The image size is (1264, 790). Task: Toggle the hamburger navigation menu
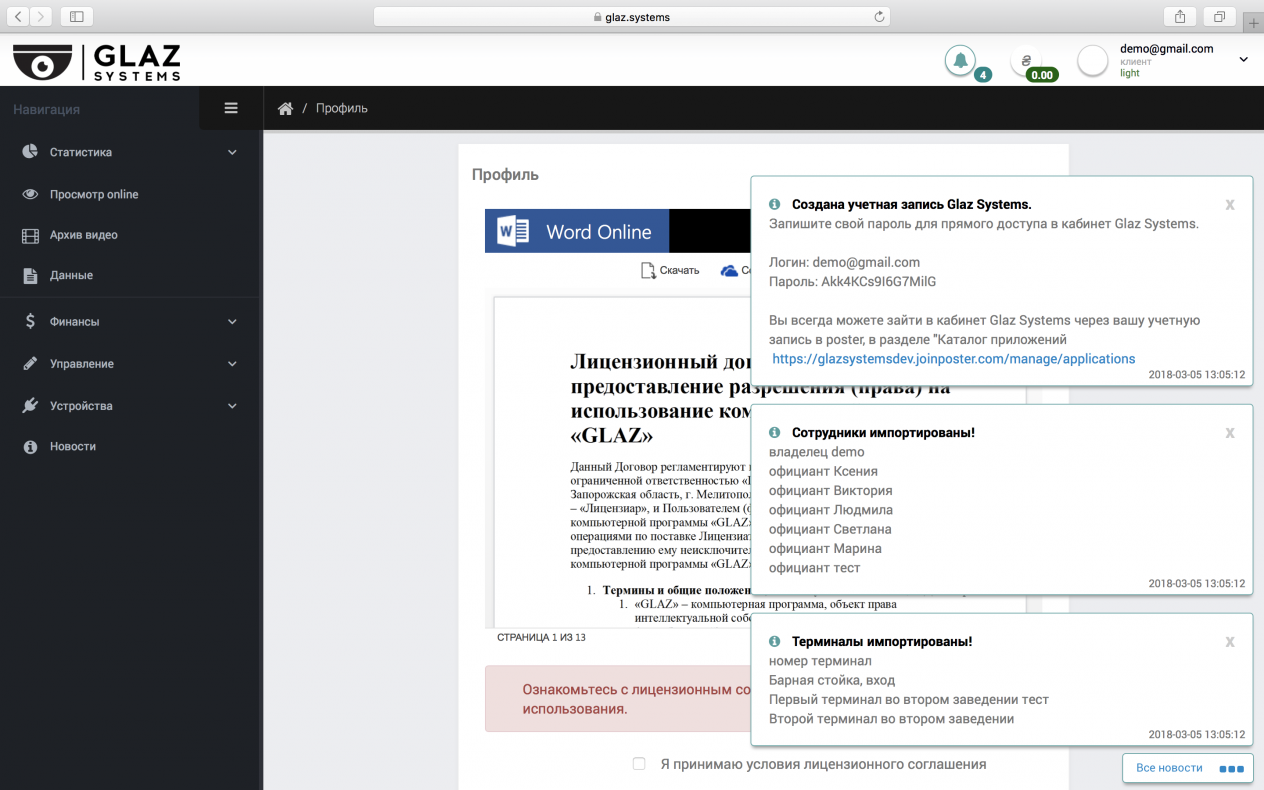coord(231,108)
